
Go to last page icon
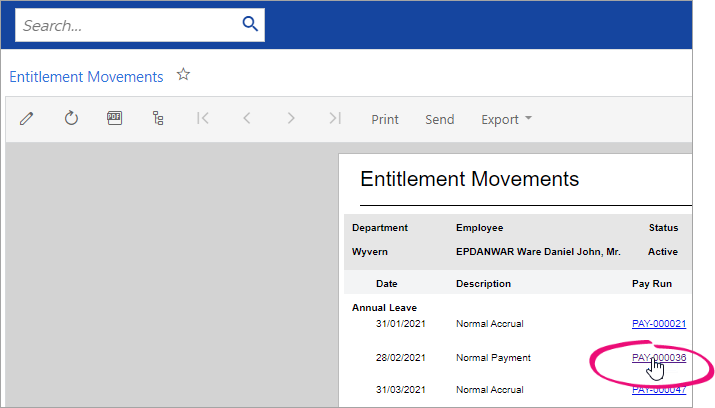click(335, 119)
